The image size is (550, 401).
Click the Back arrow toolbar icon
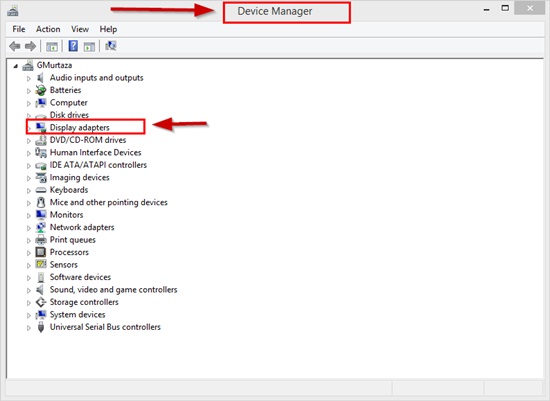(15, 46)
